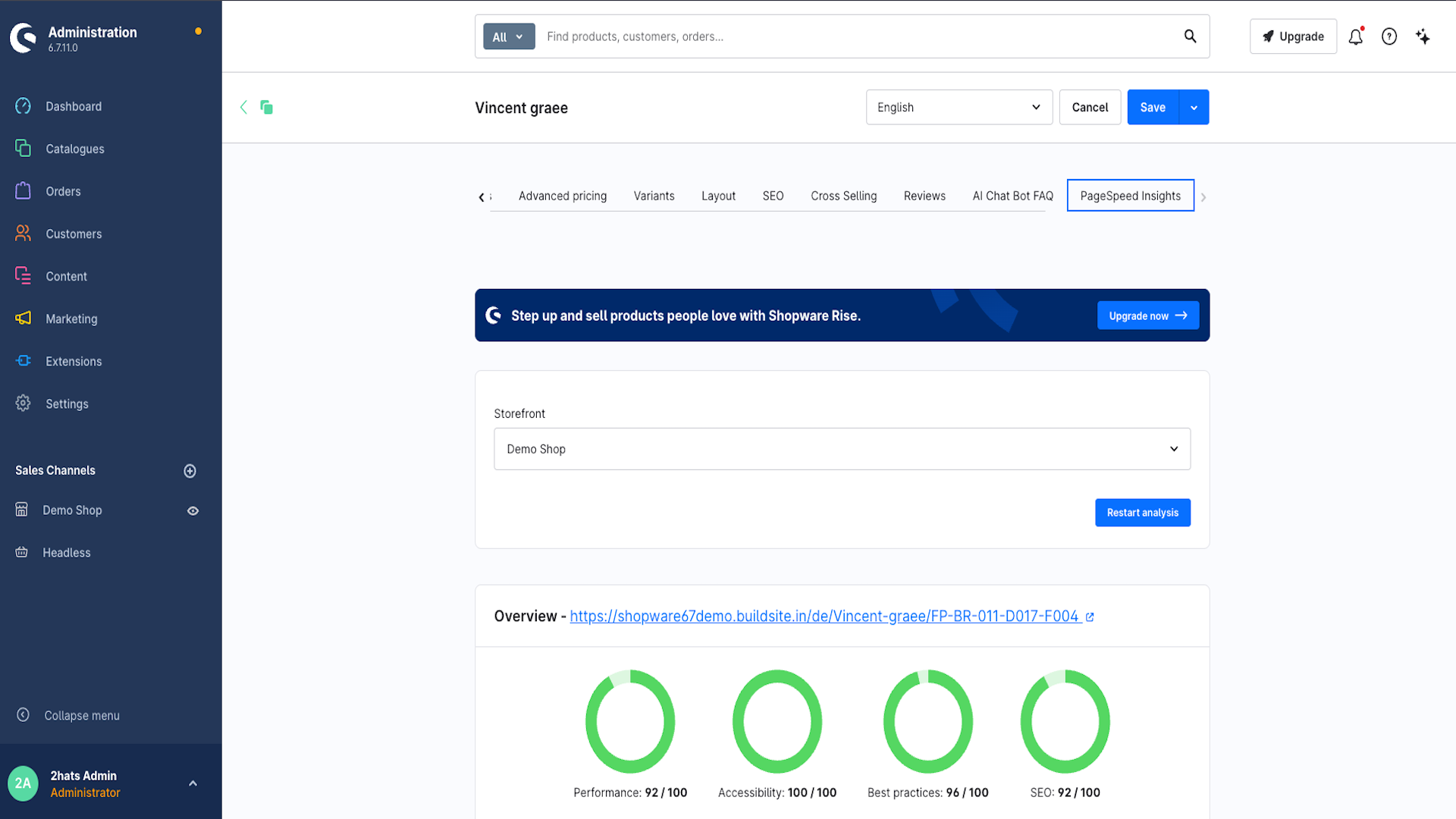Open the Storefront Demo Shop dropdown
Viewport: 1456px width, 819px height.
pos(842,449)
